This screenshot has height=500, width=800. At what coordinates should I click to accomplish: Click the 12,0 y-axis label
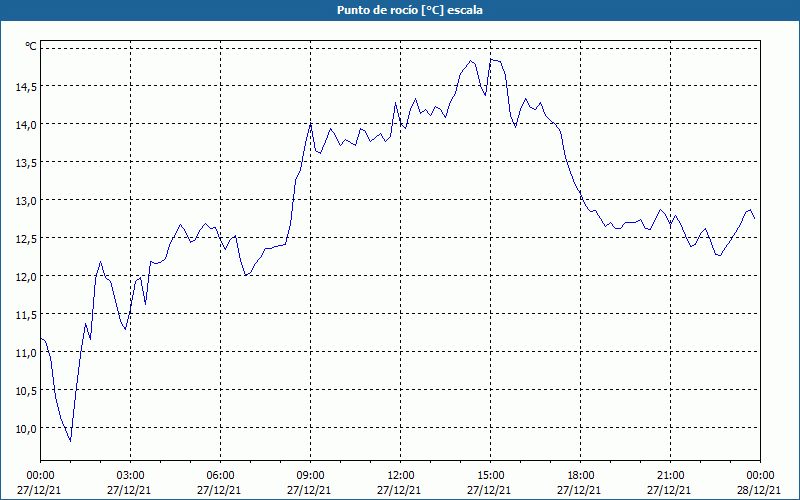click(x=26, y=277)
